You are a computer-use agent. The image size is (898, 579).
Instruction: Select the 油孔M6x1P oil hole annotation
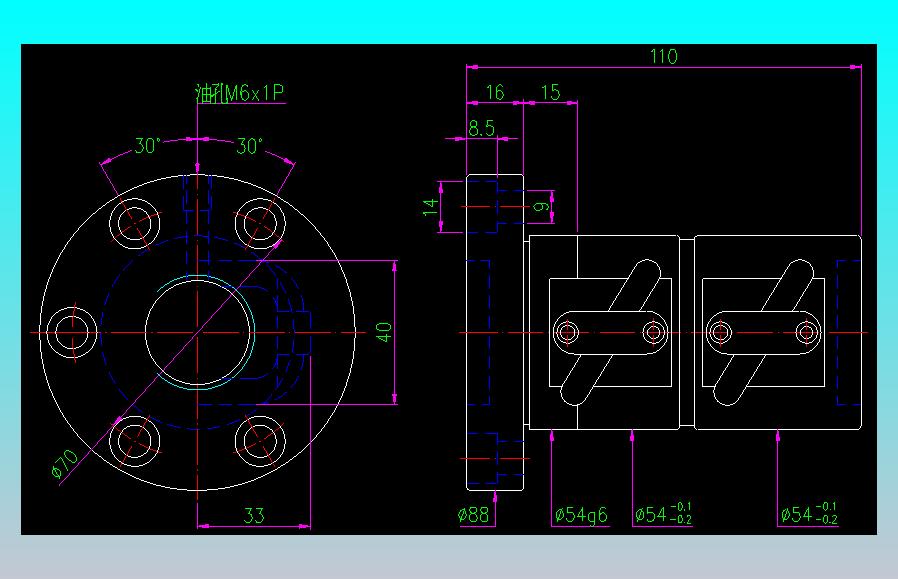tap(239, 93)
